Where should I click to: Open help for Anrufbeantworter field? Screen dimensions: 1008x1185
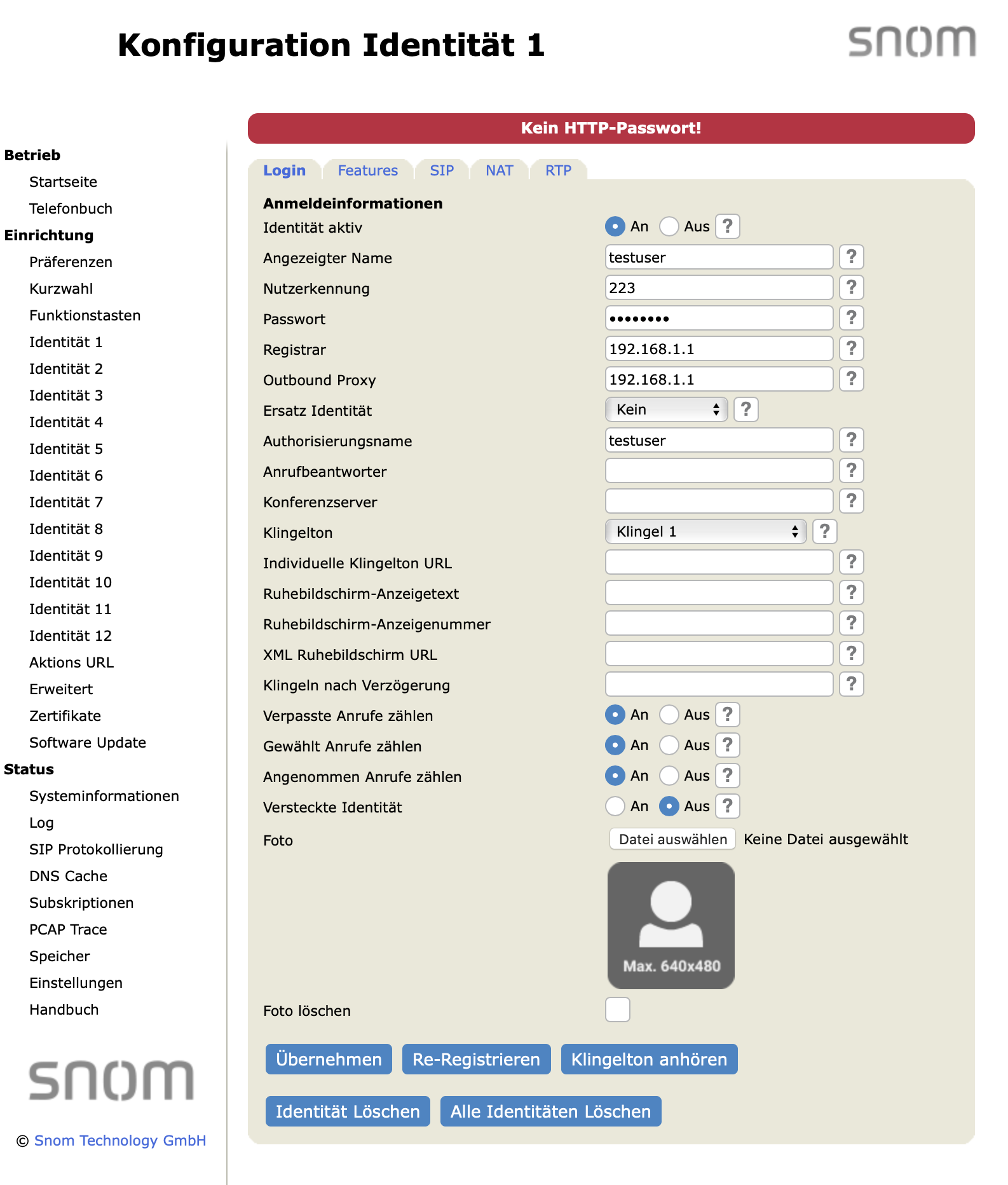(x=851, y=471)
